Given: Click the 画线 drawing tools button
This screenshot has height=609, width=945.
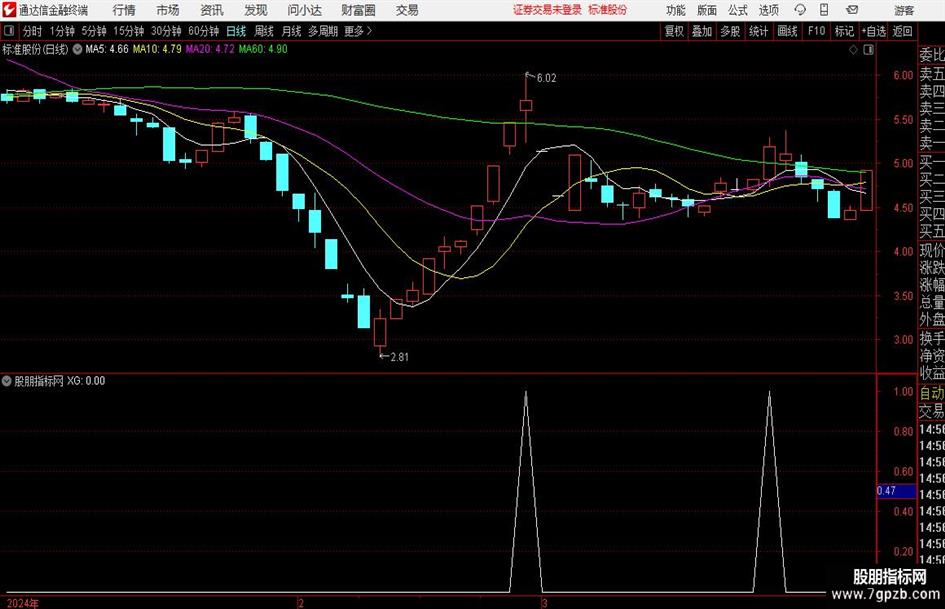Looking at the screenshot, I should (787, 31).
